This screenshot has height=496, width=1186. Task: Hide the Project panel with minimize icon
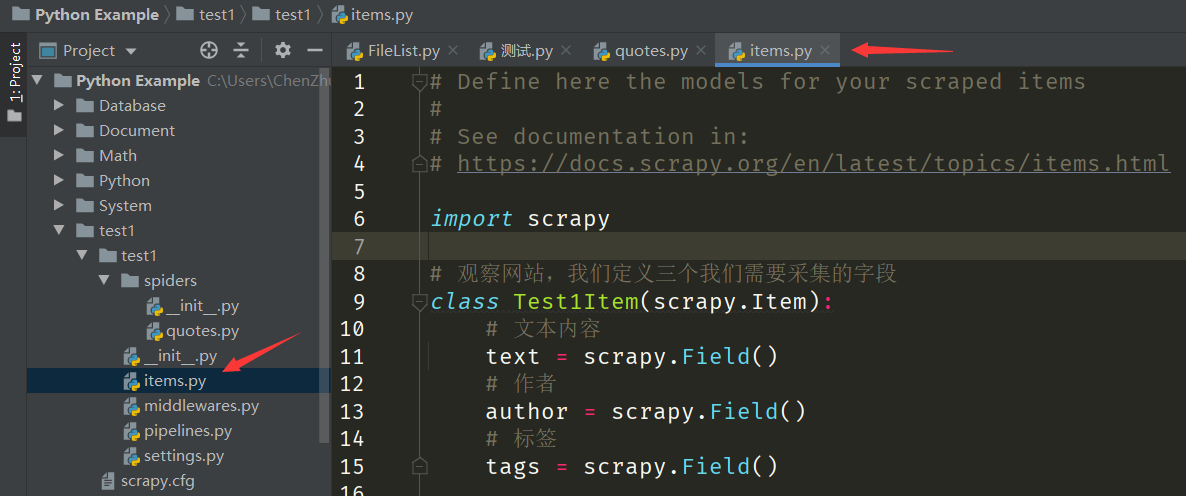(x=314, y=50)
